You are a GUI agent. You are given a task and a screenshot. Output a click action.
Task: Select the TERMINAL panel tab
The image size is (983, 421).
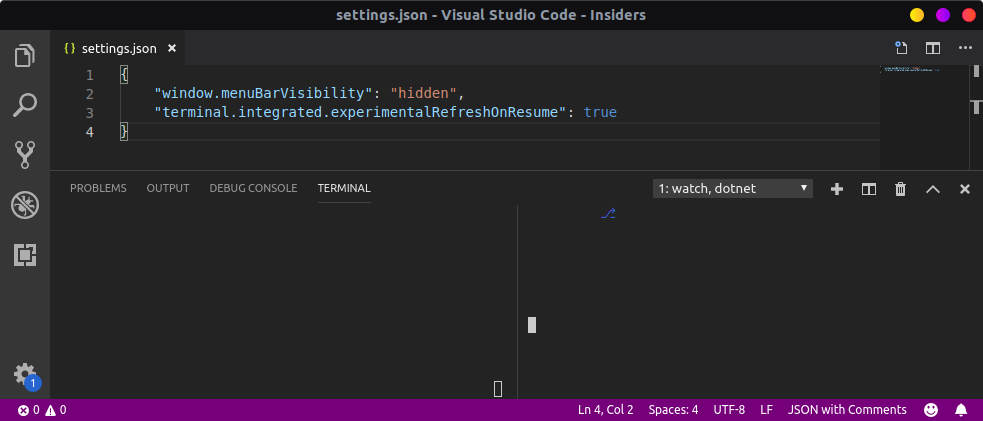coord(344,188)
